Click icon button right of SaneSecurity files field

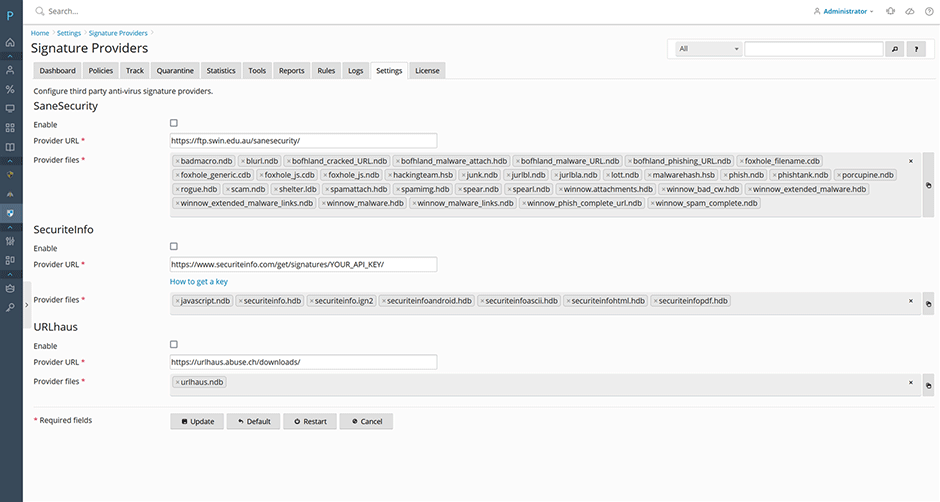(929, 185)
